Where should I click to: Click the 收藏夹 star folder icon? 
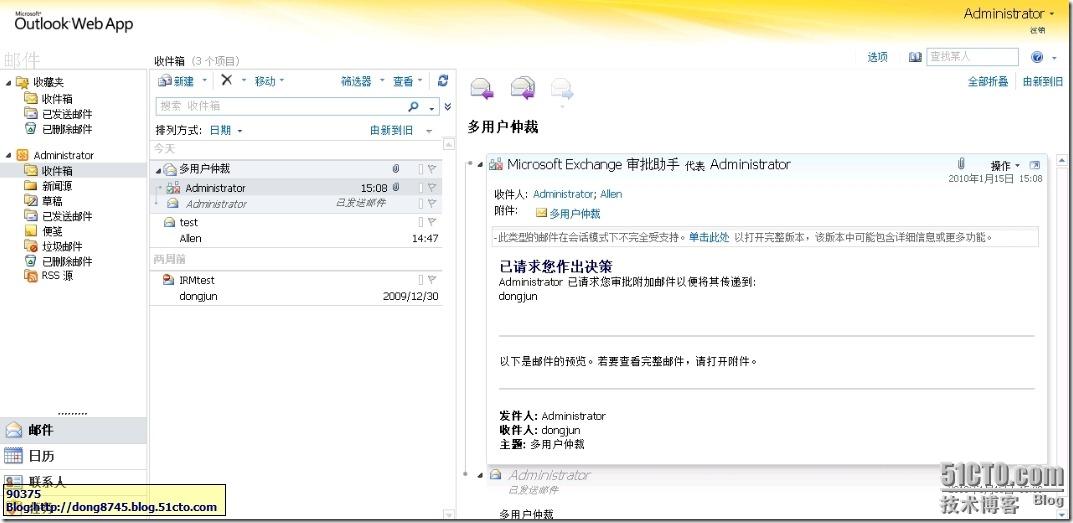click(23, 82)
